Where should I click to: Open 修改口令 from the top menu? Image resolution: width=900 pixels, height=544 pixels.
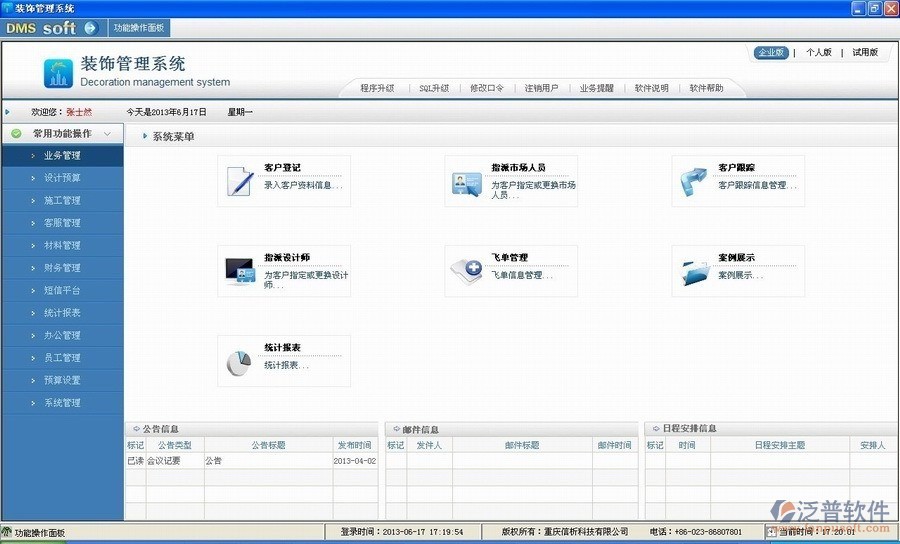pyautogui.click(x=487, y=88)
